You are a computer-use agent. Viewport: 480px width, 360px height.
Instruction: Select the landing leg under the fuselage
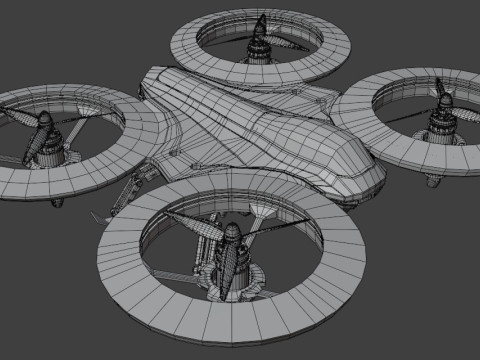128,194
